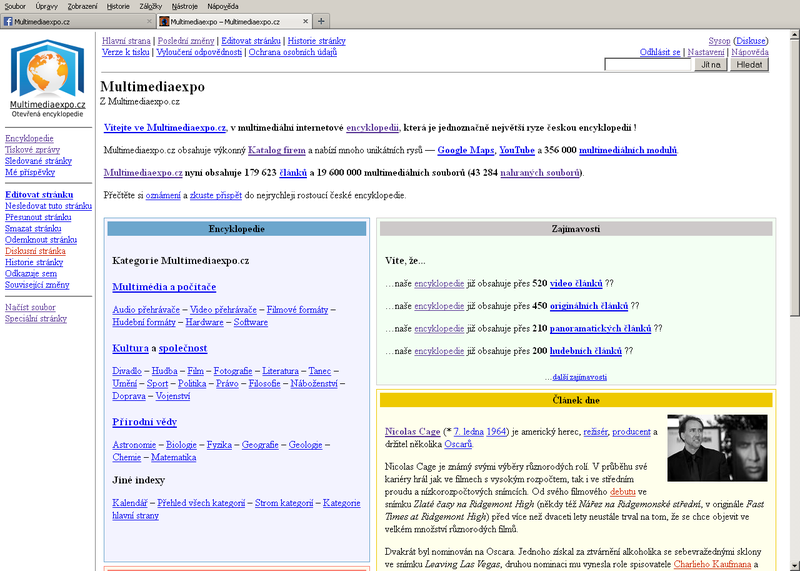Open Strom kategorií link
Image resolution: width=800 pixels, height=571 pixels.
tap(284, 503)
